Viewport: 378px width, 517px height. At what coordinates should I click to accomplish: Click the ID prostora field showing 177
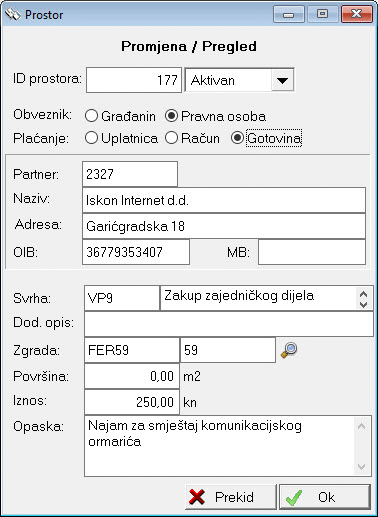point(134,80)
